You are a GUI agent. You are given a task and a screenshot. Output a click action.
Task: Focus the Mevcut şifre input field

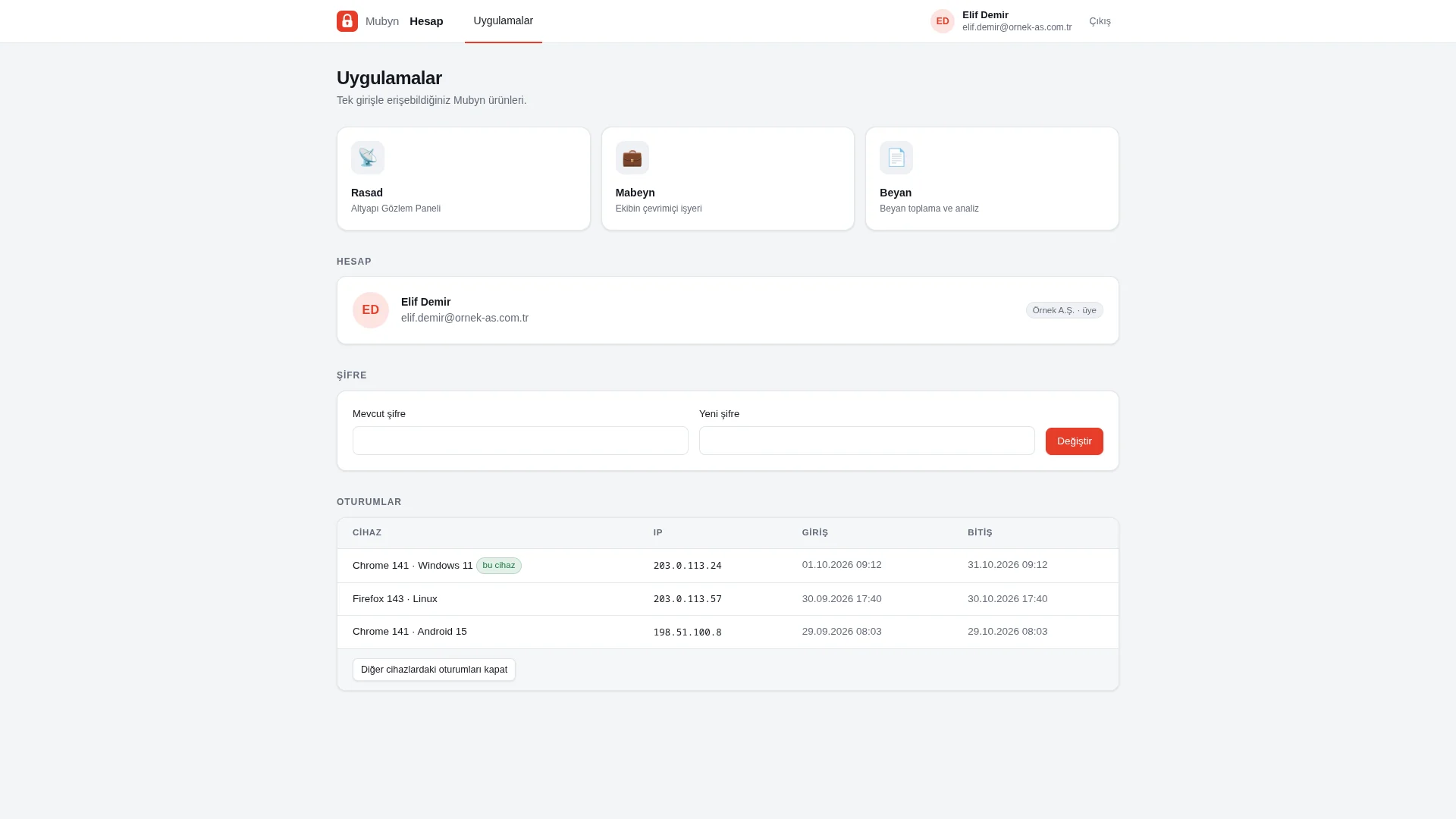tap(520, 441)
